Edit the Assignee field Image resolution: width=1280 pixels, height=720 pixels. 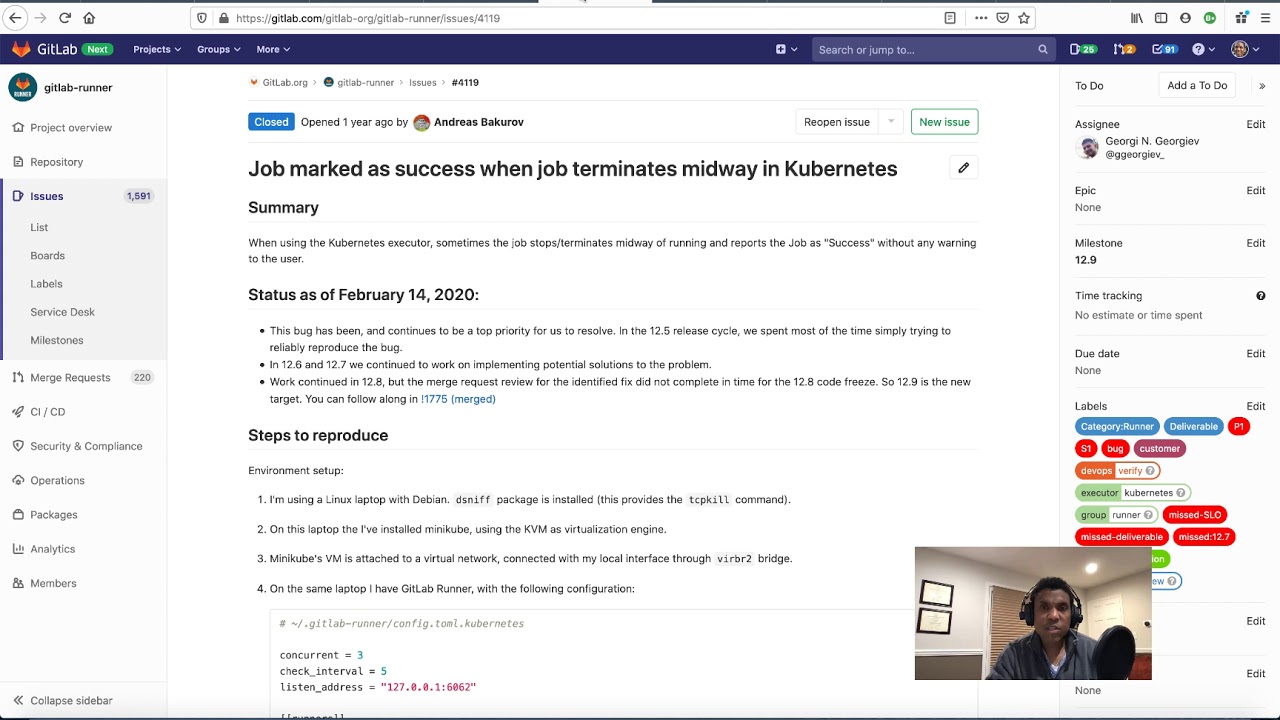tap(1255, 124)
